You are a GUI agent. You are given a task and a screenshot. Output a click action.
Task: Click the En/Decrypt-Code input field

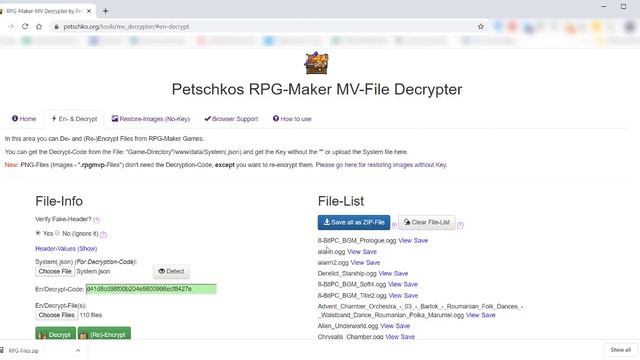pos(151,289)
